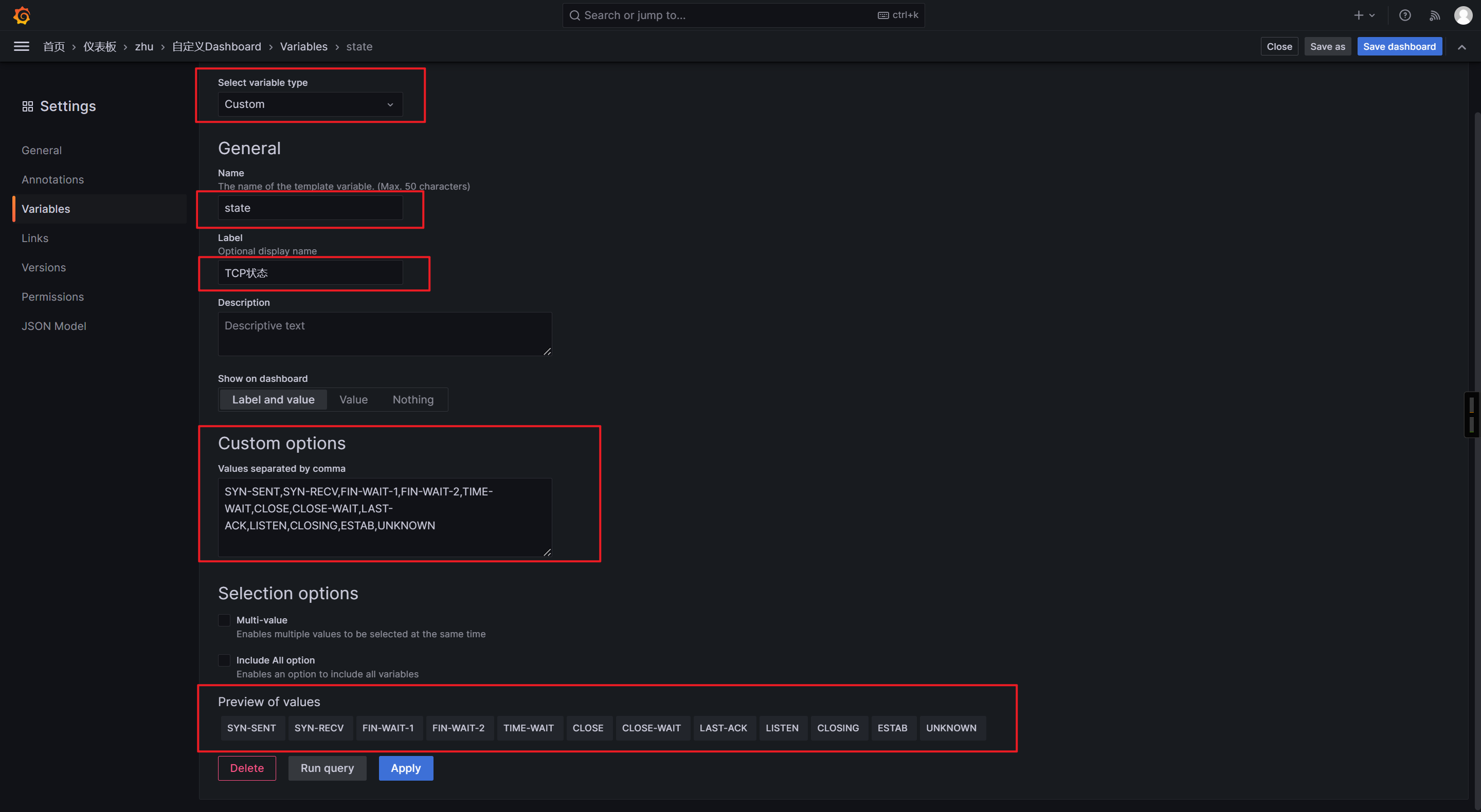Click the custom values comma-separated textarea
Viewport: 1481px width, 812px height.
[385, 517]
